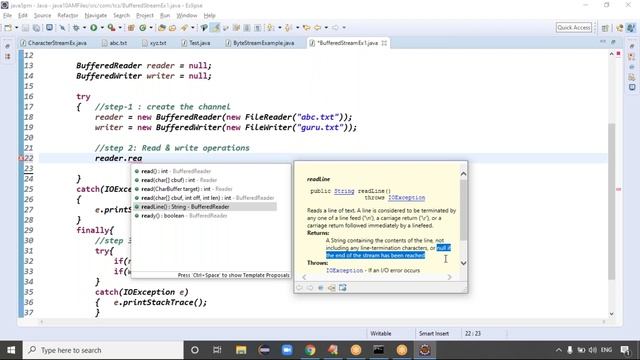Click the Previous Annotation toolbar icon
Image resolution: width=640 pixels, height=360 pixels.
click(289, 28)
